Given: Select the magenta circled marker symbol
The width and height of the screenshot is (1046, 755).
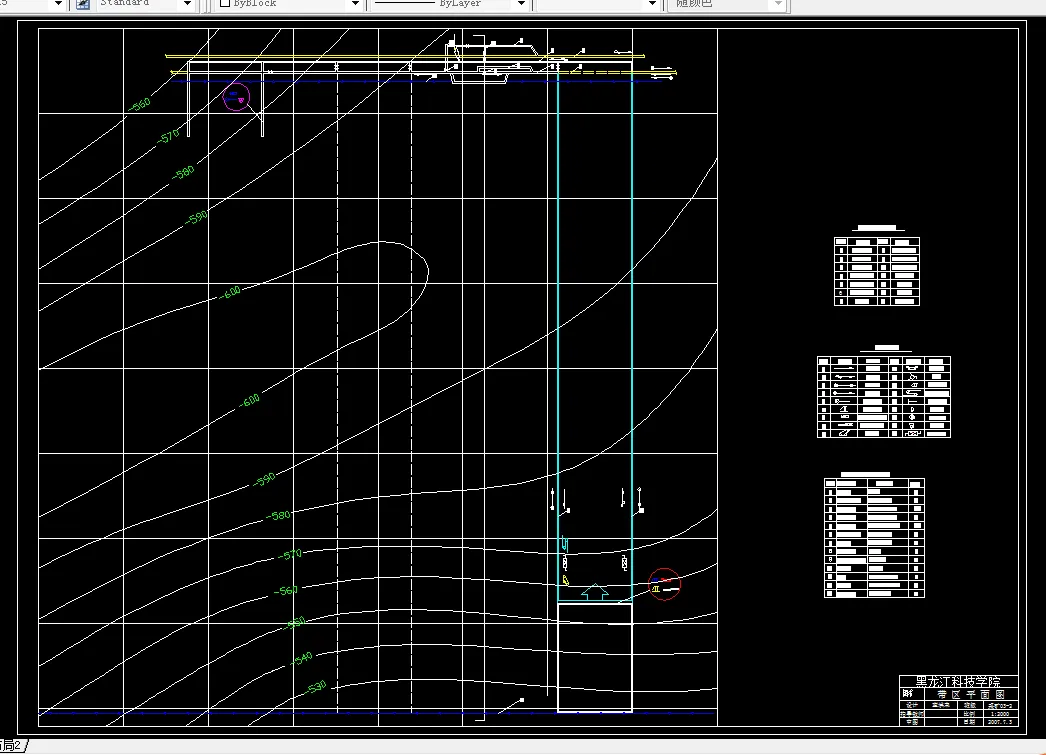Looking at the screenshot, I should tap(236, 97).
